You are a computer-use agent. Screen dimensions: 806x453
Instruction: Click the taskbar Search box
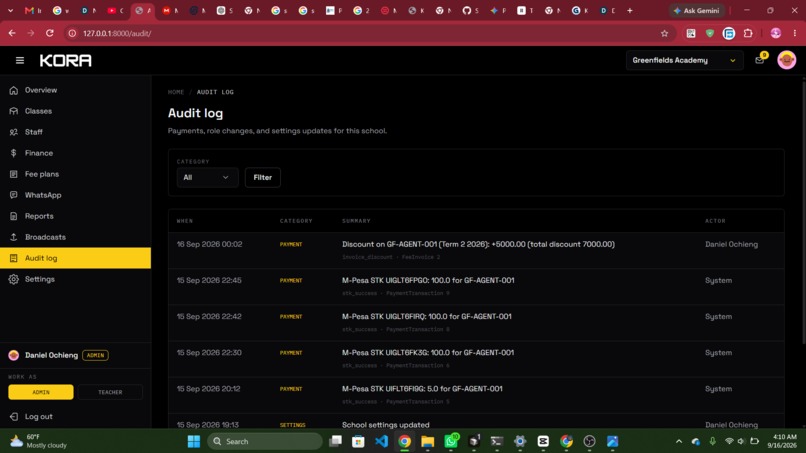click(265, 441)
